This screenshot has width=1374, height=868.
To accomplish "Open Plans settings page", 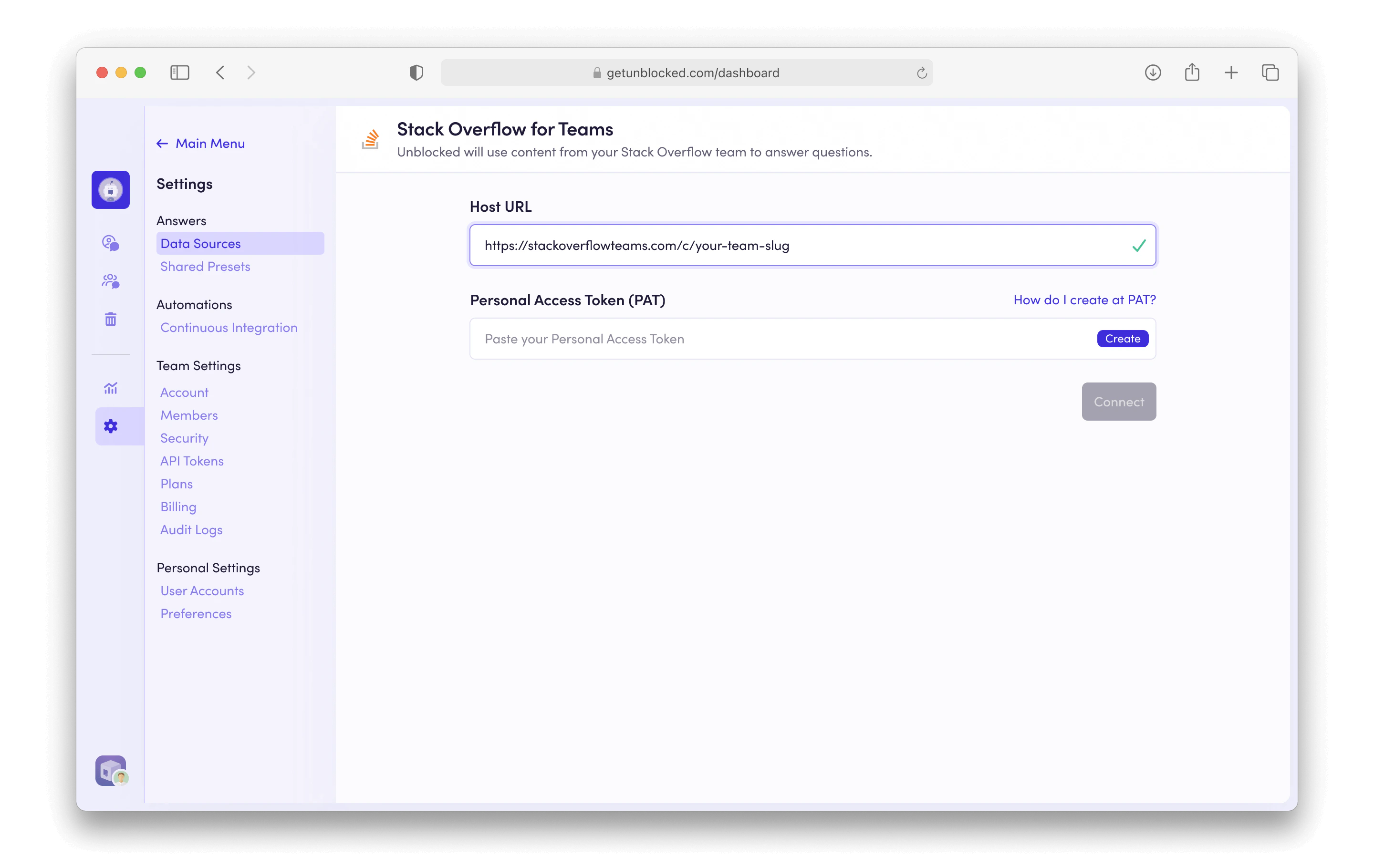I will (x=177, y=484).
